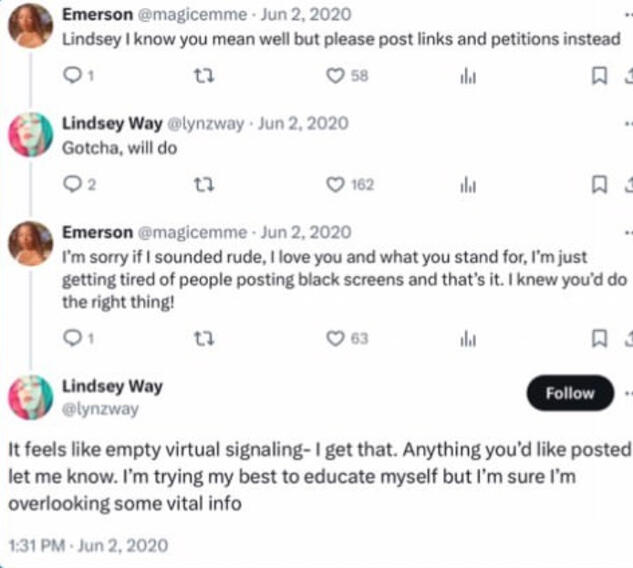This screenshot has height=568, width=633.
Task: View analytics on 'Gotcha, will do' tweet
Action: pyautogui.click(x=466, y=184)
